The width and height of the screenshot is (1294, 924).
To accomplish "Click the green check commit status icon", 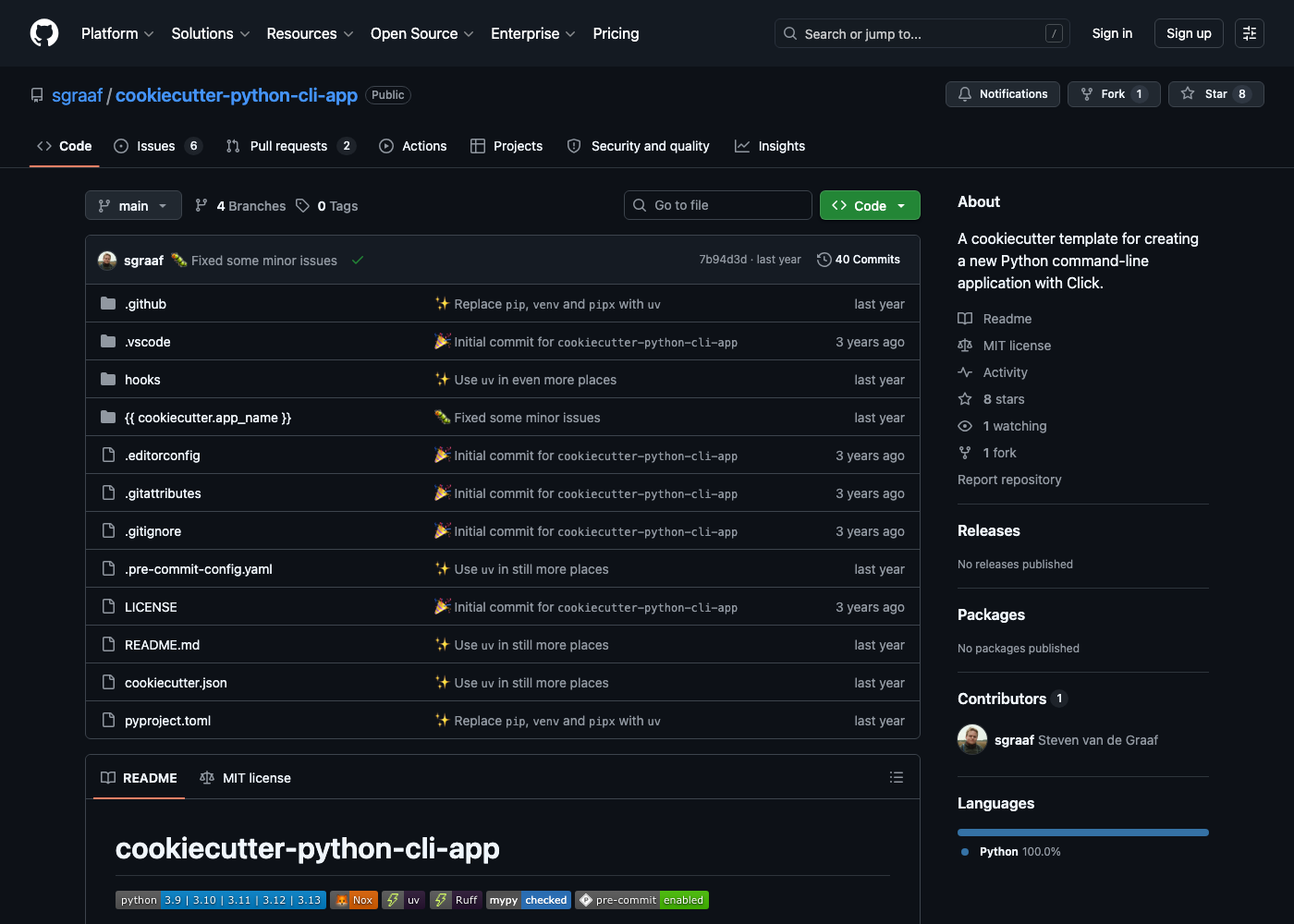I will 358,261.
